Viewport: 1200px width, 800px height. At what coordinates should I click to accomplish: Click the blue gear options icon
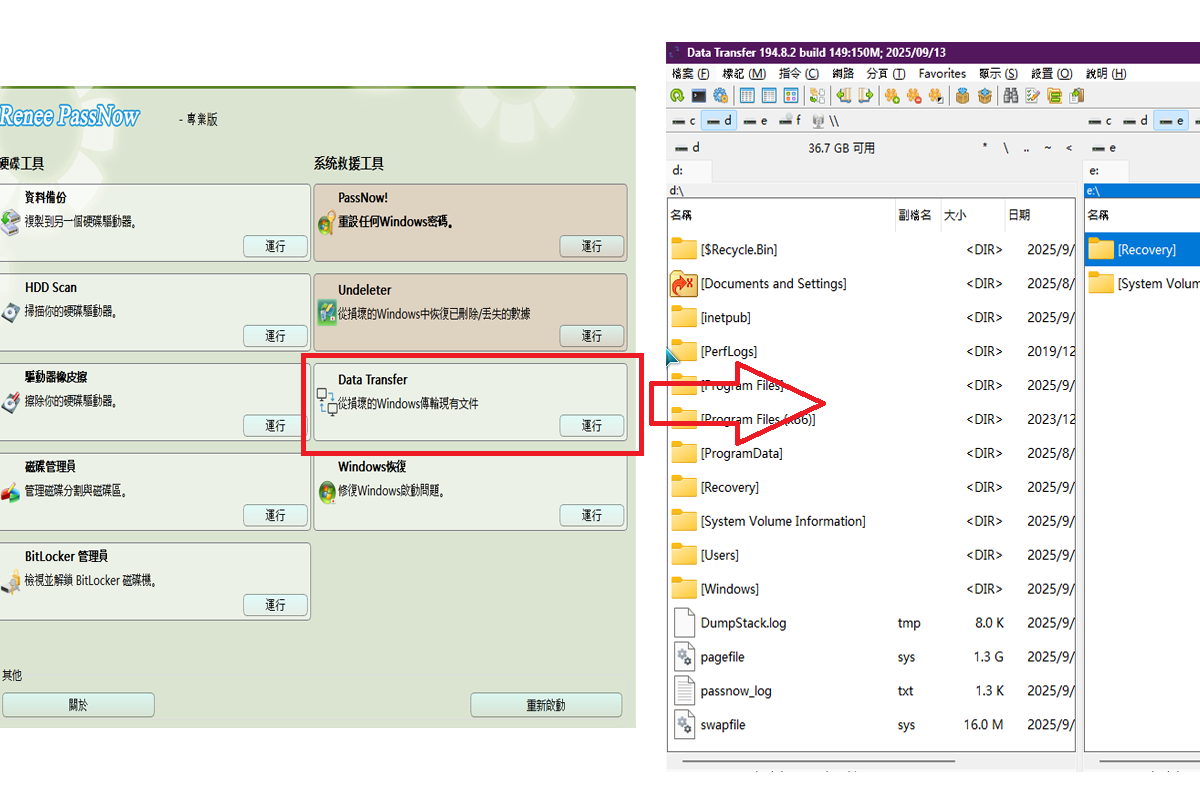pyautogui.click(x=719, y=96)
